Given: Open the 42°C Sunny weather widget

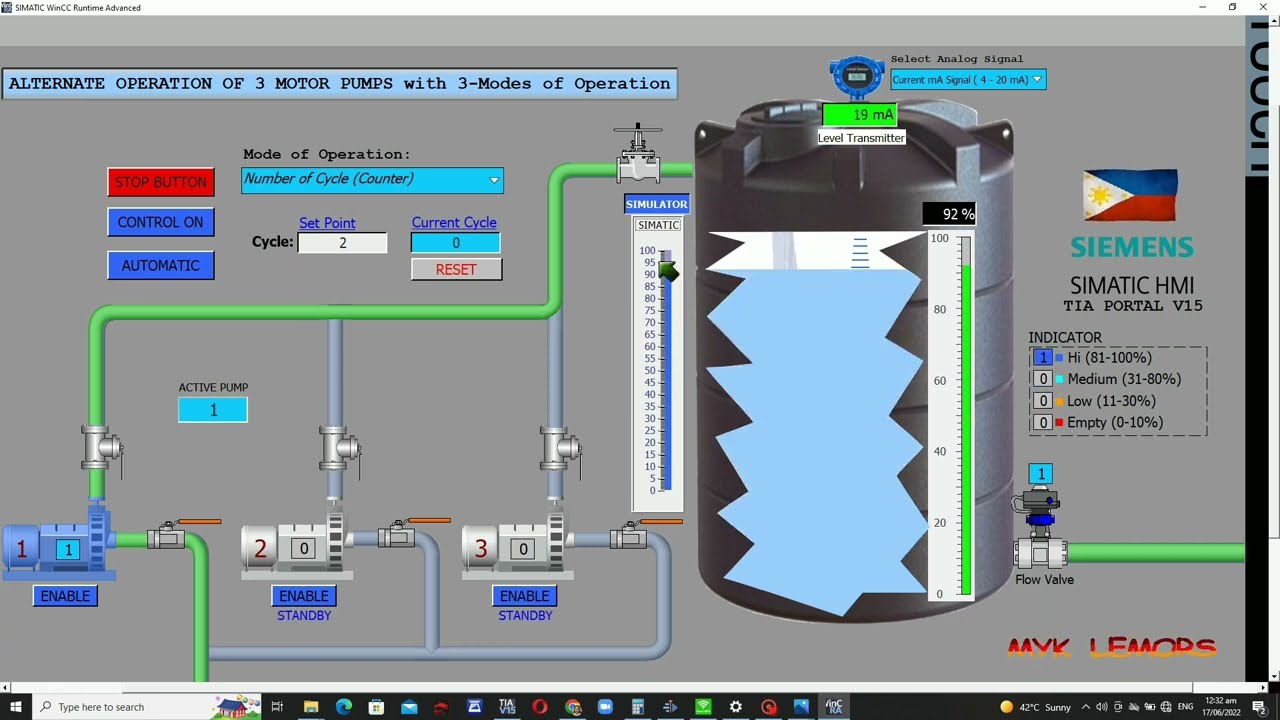Looking at the screenshot, I should (1035, 707).
